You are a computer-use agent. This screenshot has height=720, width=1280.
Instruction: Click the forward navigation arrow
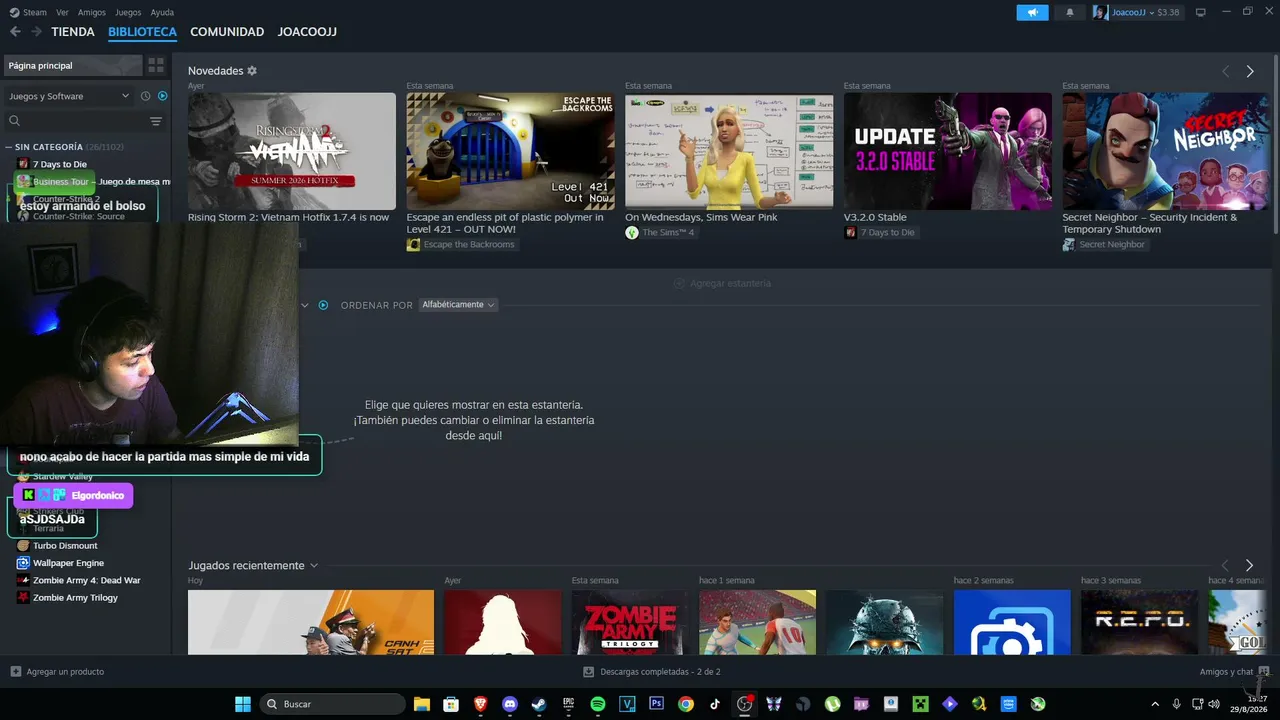[36, 32]
